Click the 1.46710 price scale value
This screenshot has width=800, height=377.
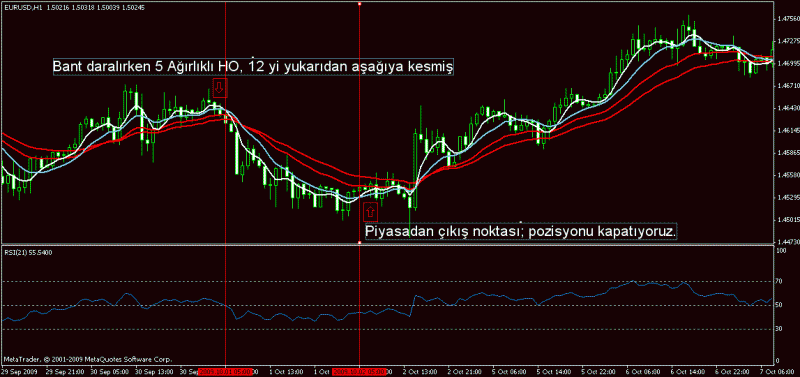pos(787,85)
